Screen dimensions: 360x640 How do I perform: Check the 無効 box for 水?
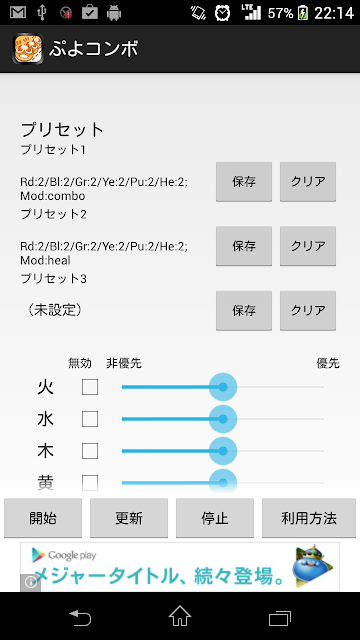[x=90, y=419]
